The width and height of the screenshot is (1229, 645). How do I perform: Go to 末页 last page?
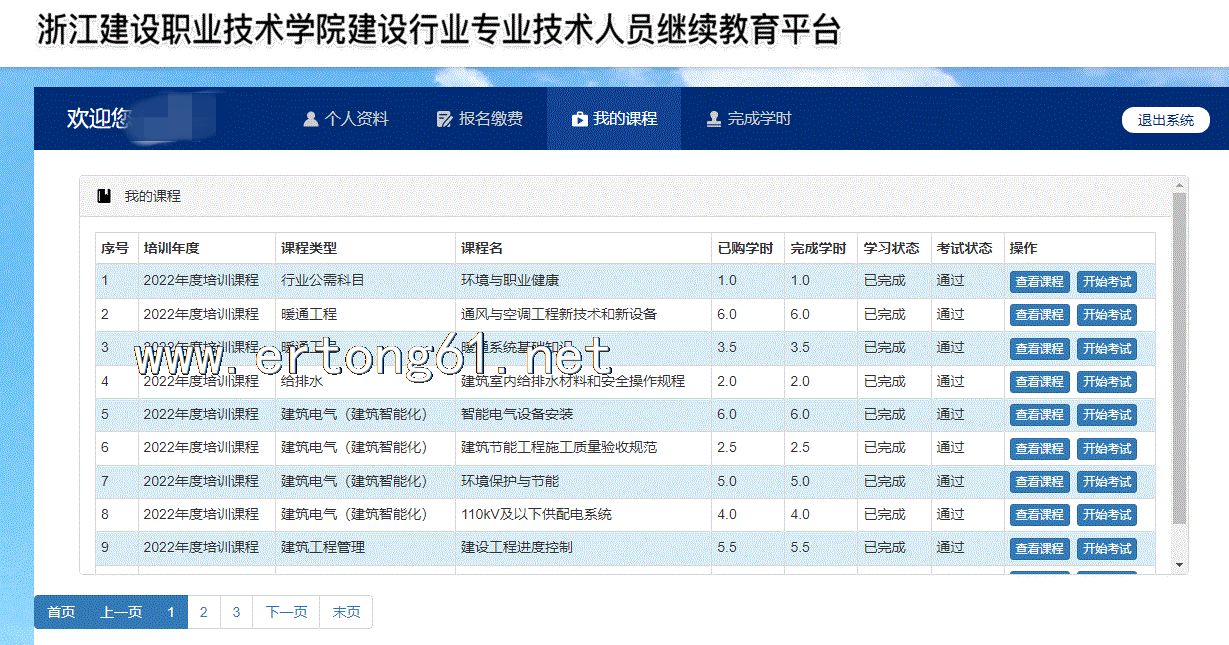coord(346,612)
